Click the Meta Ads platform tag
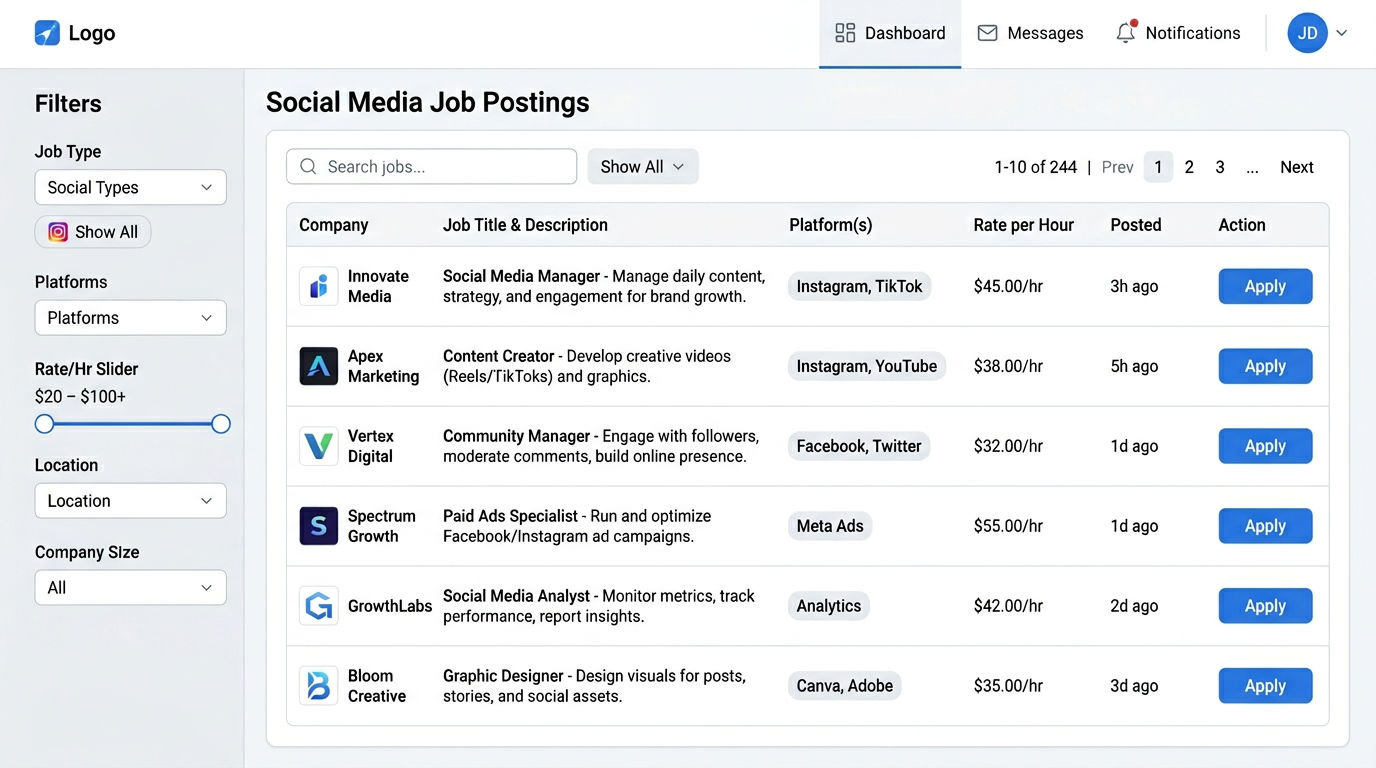 pyautogui.click(x=830, y=526)
